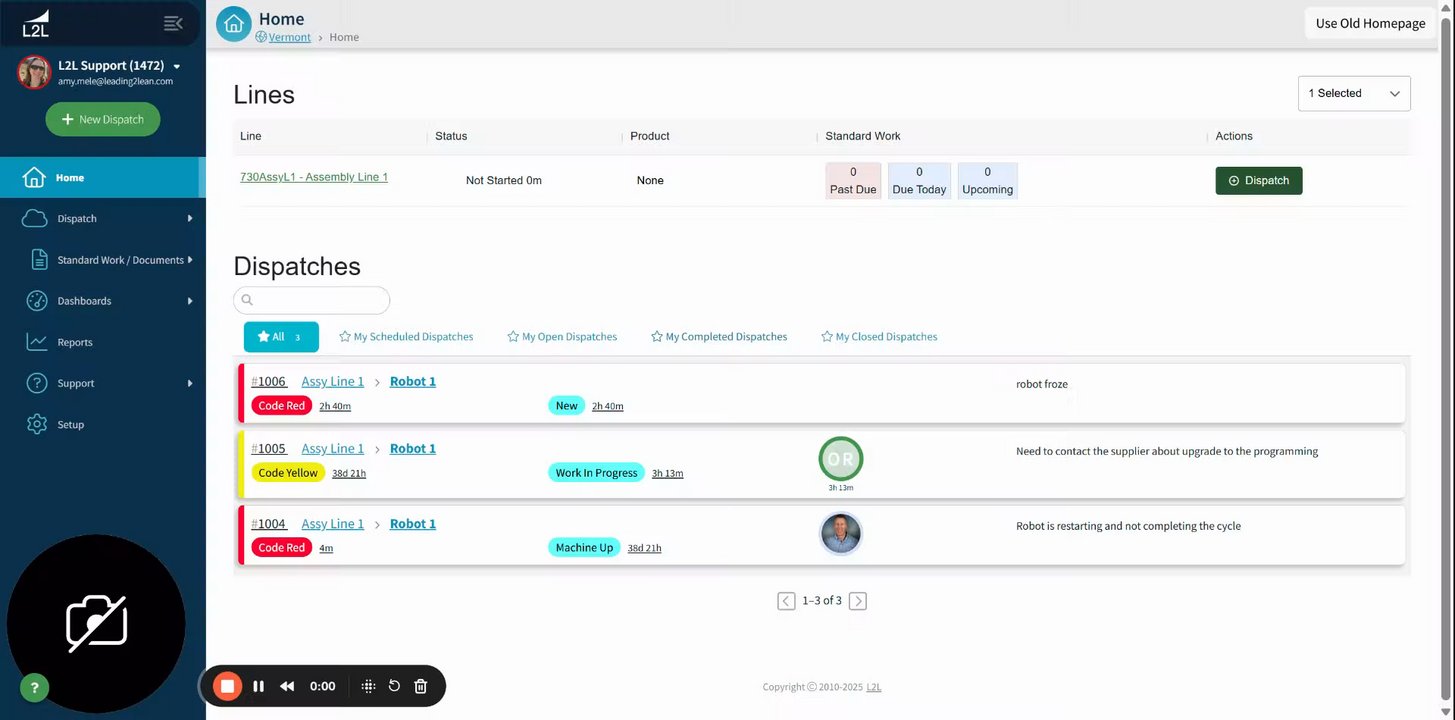The height and width of the screenshot is (720, 1455).
Task: Select the All dispatches tab
Action: coord(281,337)
